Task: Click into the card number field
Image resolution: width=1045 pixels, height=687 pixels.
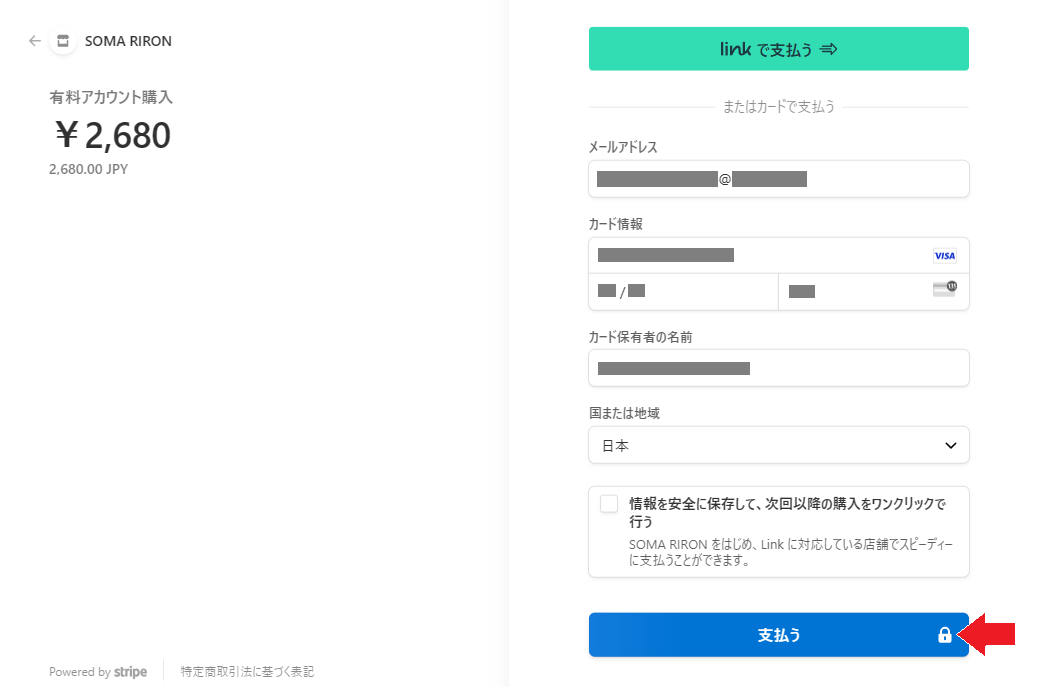Action: click(760, 256)
